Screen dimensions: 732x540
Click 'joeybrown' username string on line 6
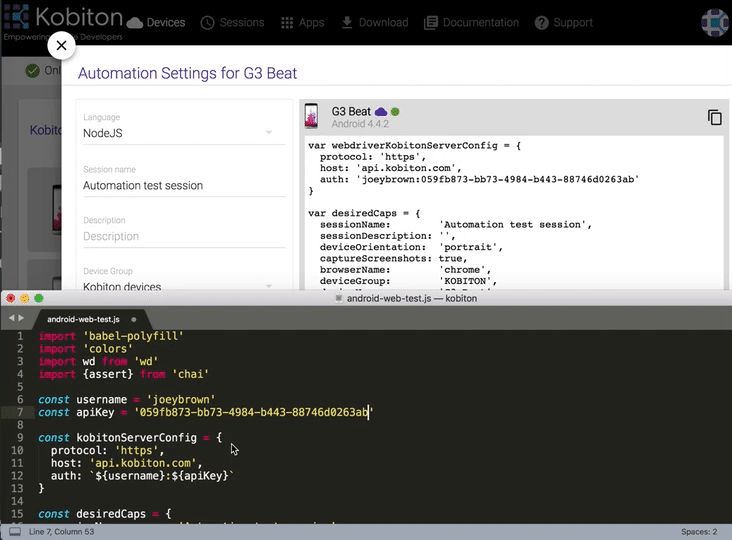tap(181, 400)
